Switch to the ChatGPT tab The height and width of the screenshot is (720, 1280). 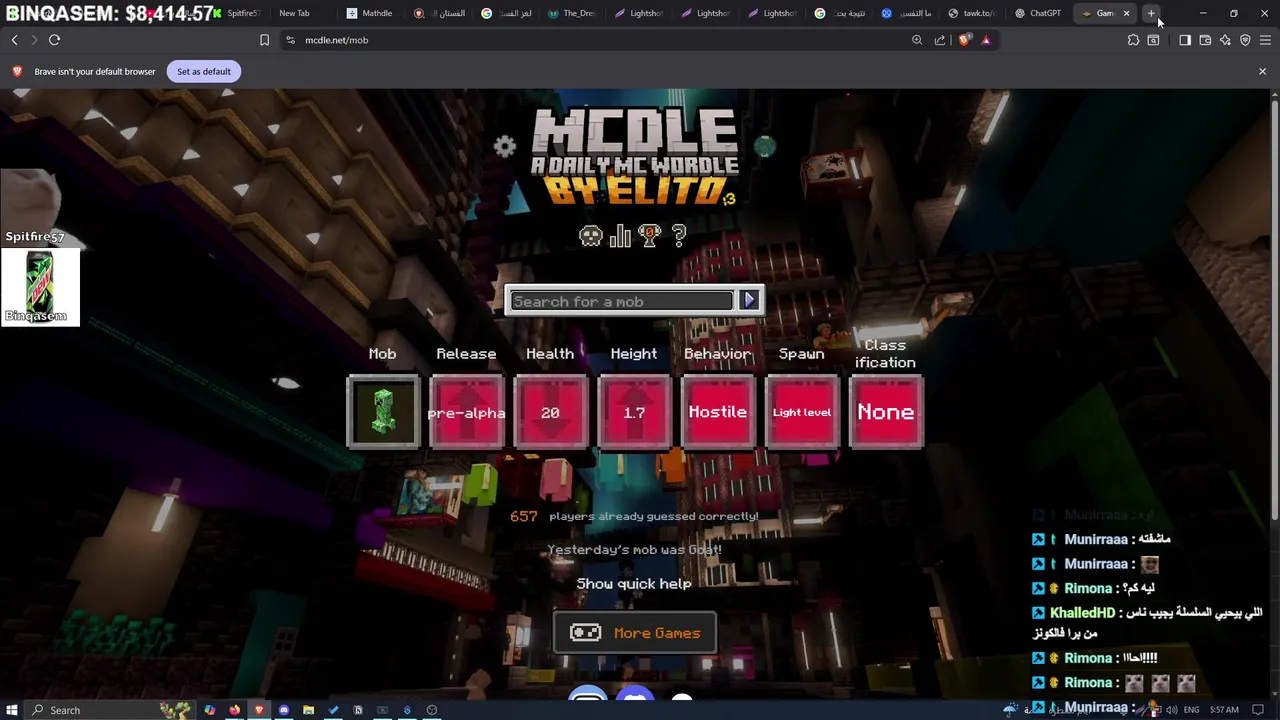1038,13
